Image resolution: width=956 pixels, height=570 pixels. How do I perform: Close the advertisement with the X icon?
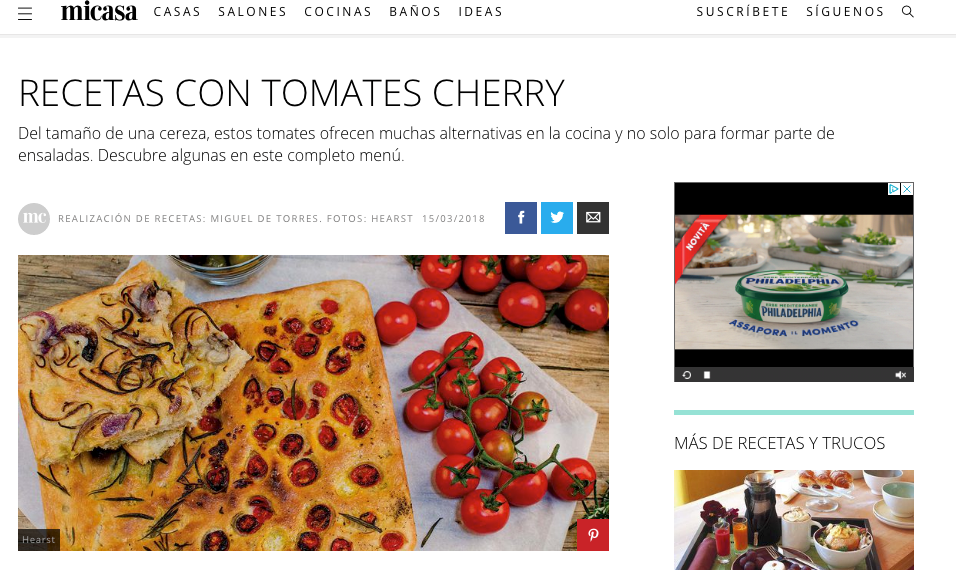coord(907,189)
